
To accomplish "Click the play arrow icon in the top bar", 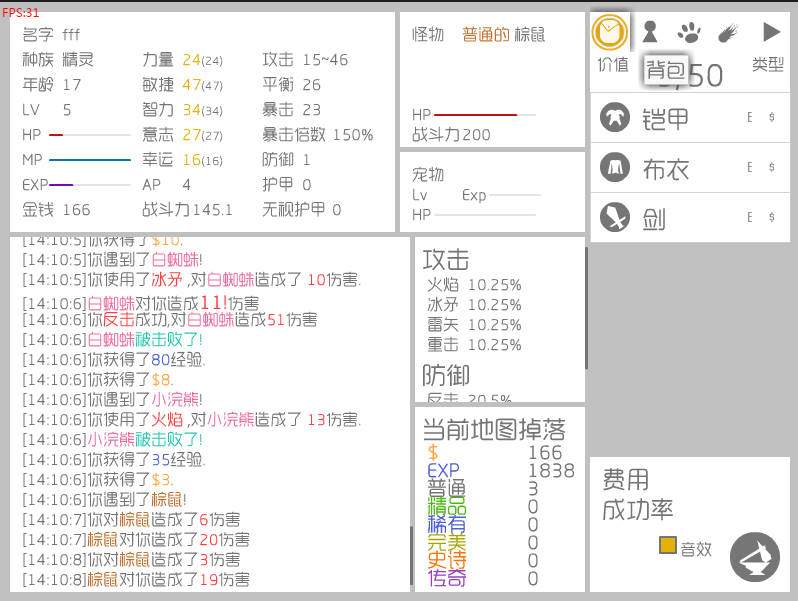I will 772,32.
